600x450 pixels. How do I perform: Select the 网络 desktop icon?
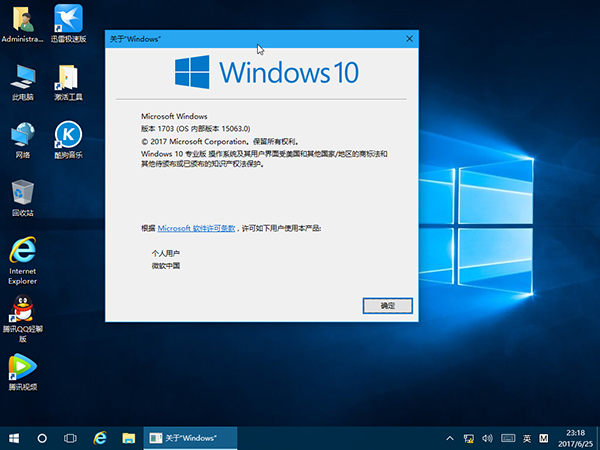tap(22, 135)
